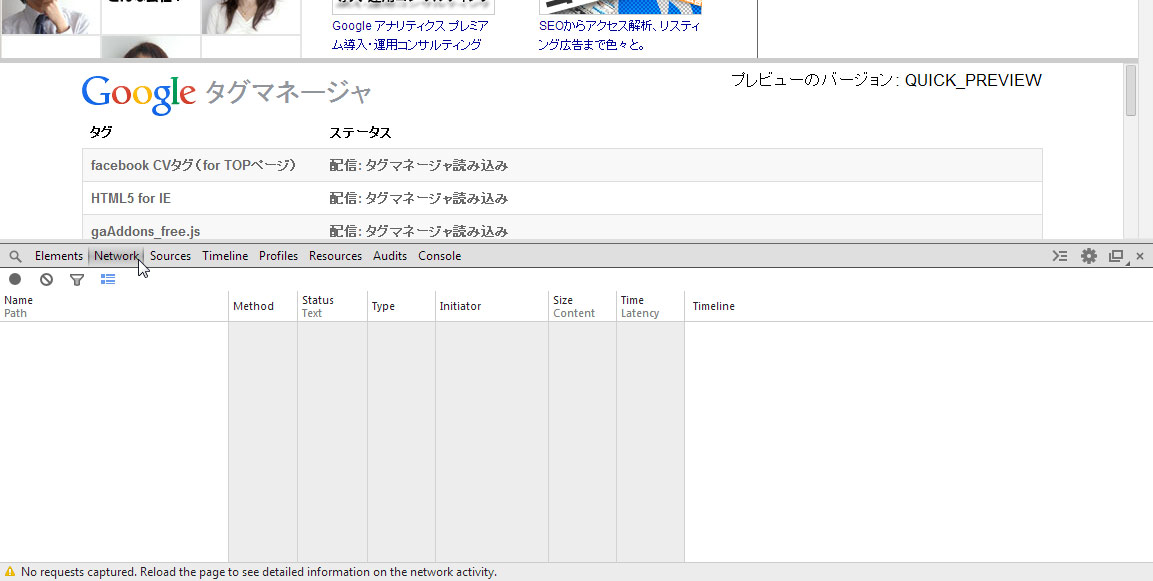The height and width of the screenshot is (581, 1153).
Task: Select the facebook CVタグ row
Action: (x=563, y=165)
